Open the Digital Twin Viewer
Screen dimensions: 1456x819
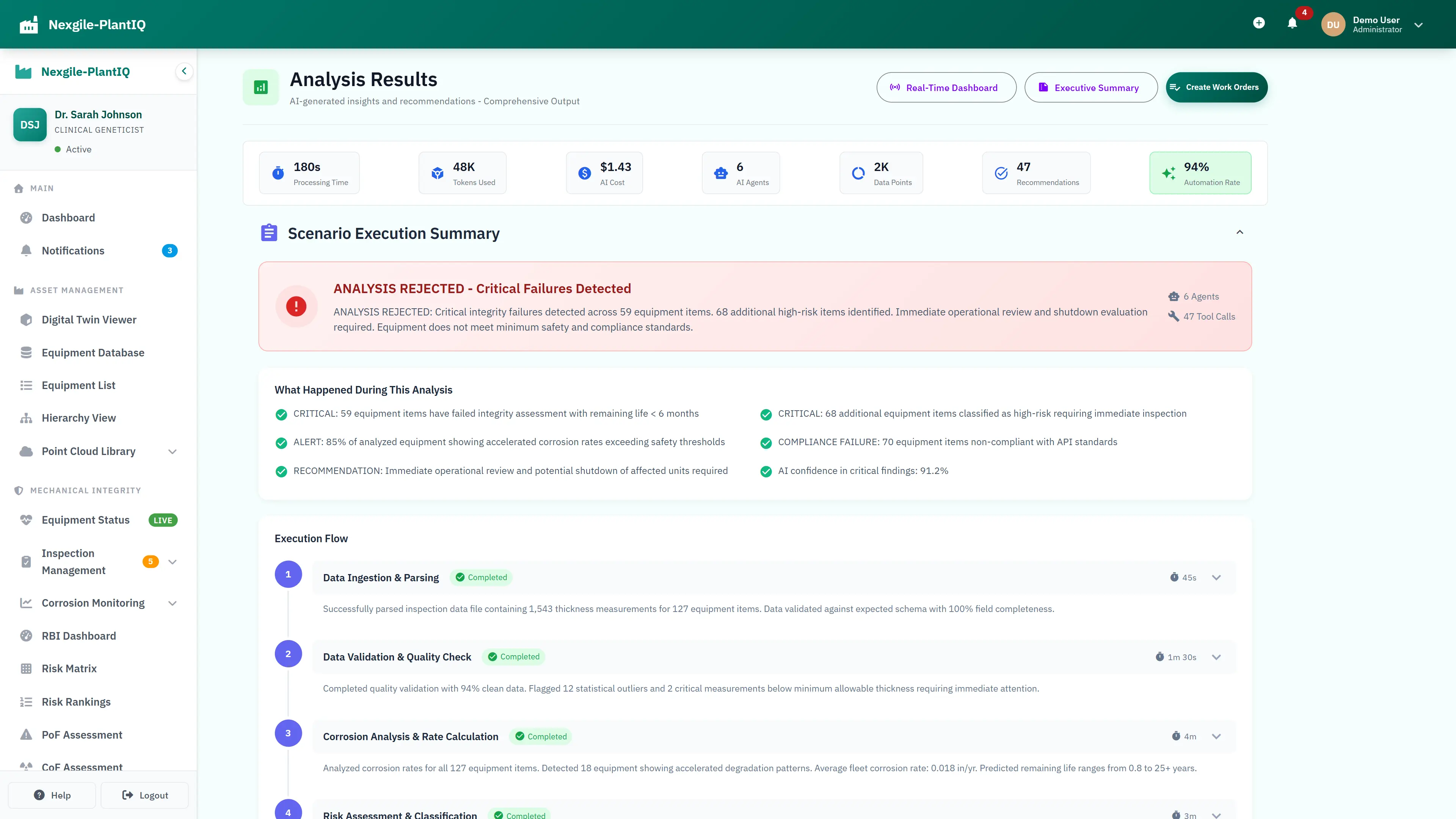(x=89, y=319)
